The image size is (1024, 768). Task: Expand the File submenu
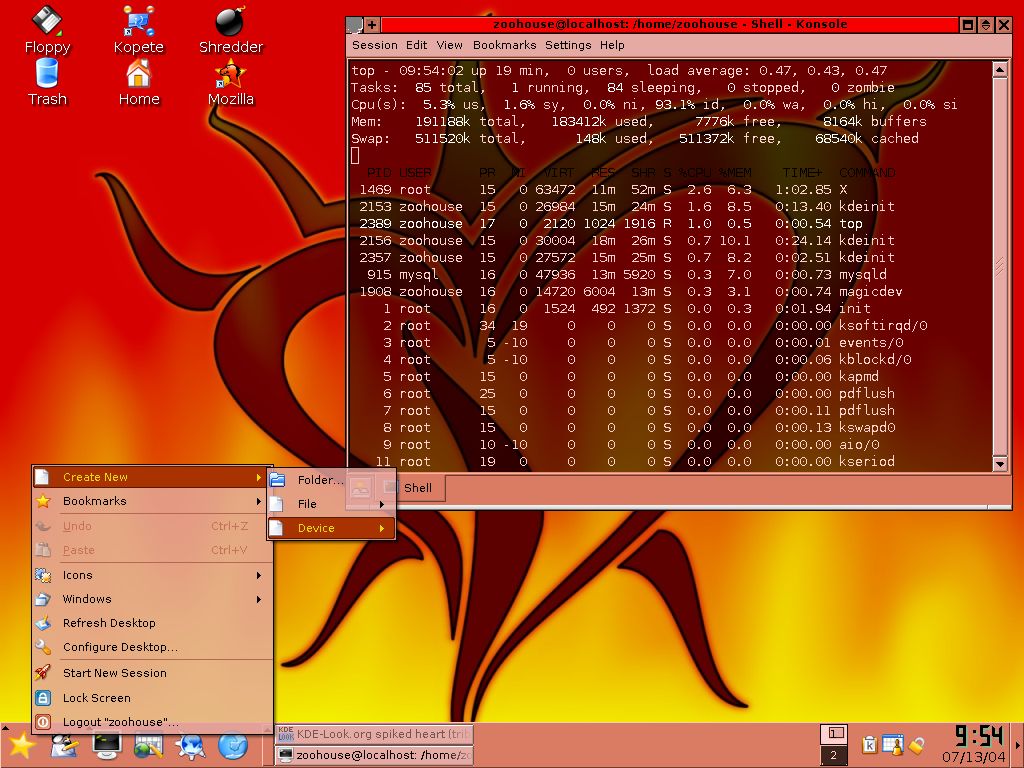click(x=331, y=504)
